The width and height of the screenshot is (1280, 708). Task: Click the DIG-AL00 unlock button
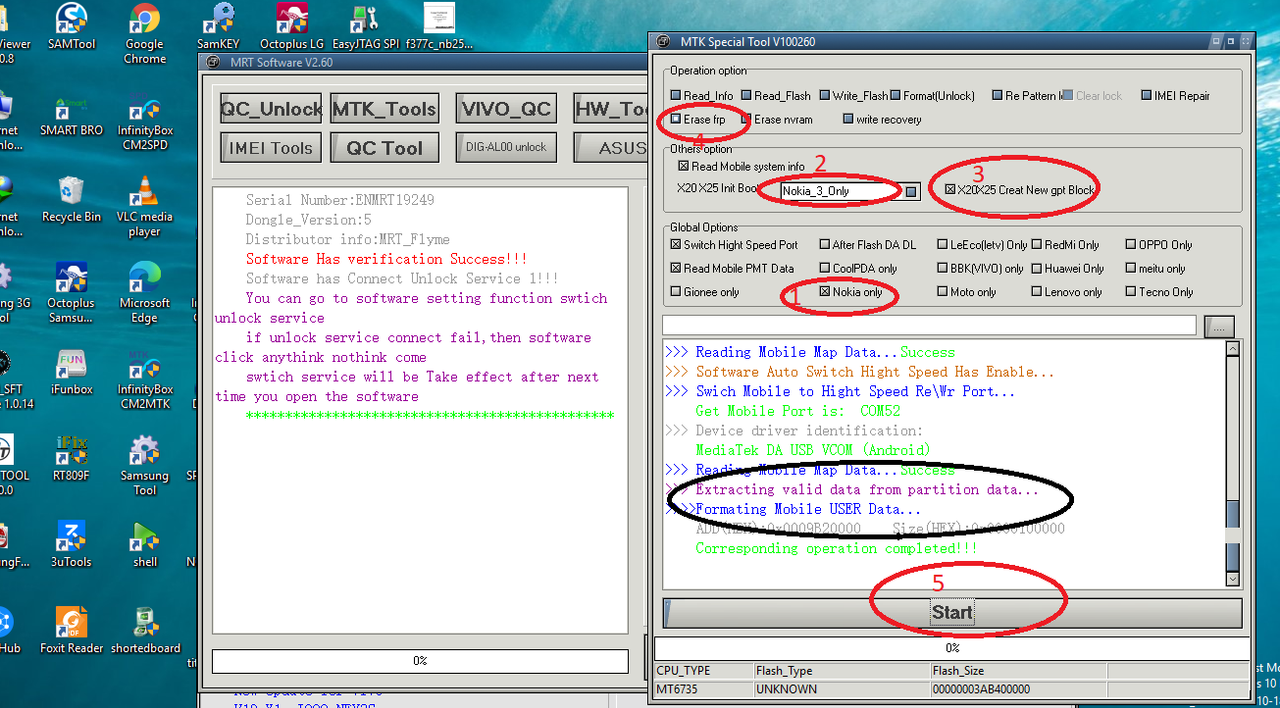506,147
